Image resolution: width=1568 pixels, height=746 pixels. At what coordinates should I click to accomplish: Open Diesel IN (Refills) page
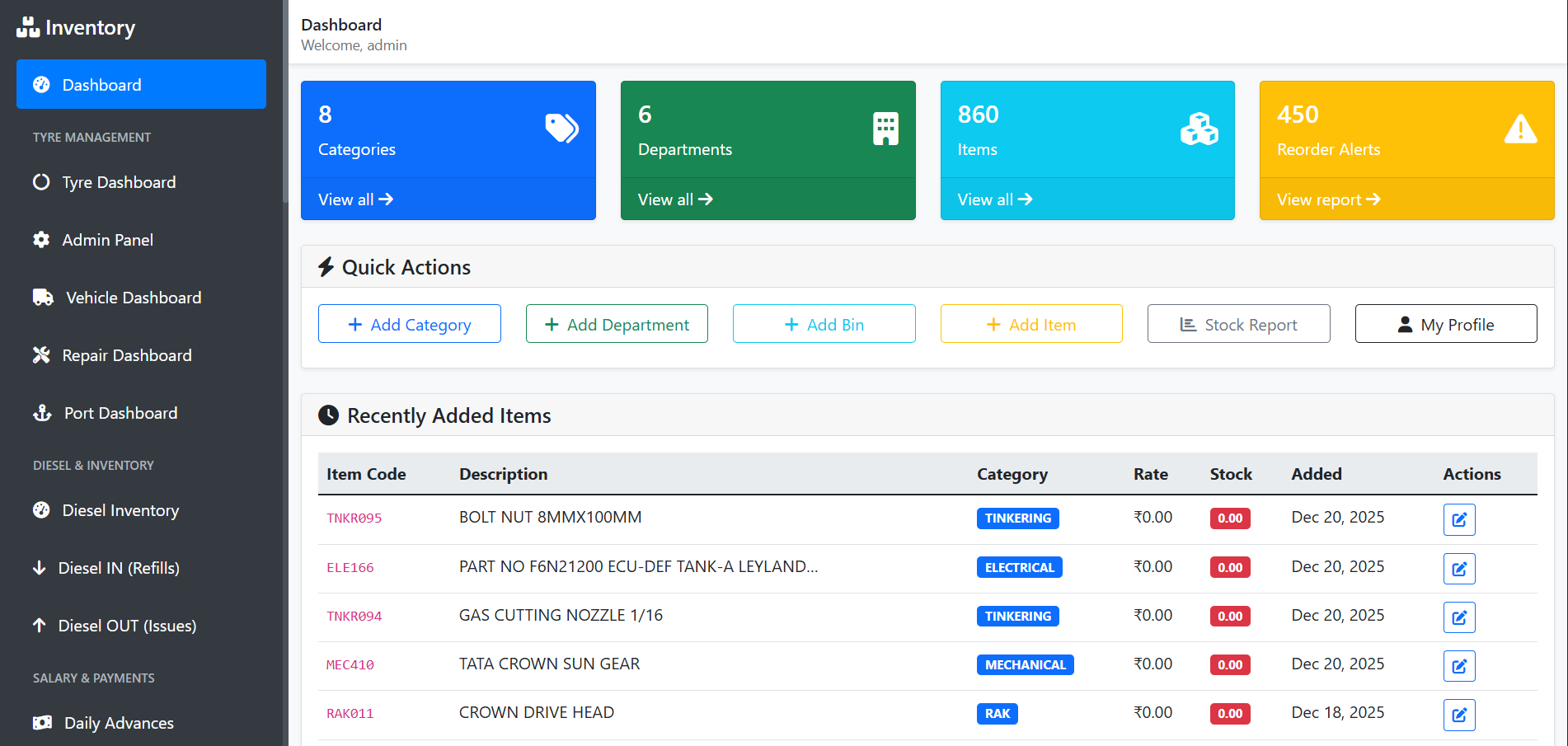coord(118,568)
